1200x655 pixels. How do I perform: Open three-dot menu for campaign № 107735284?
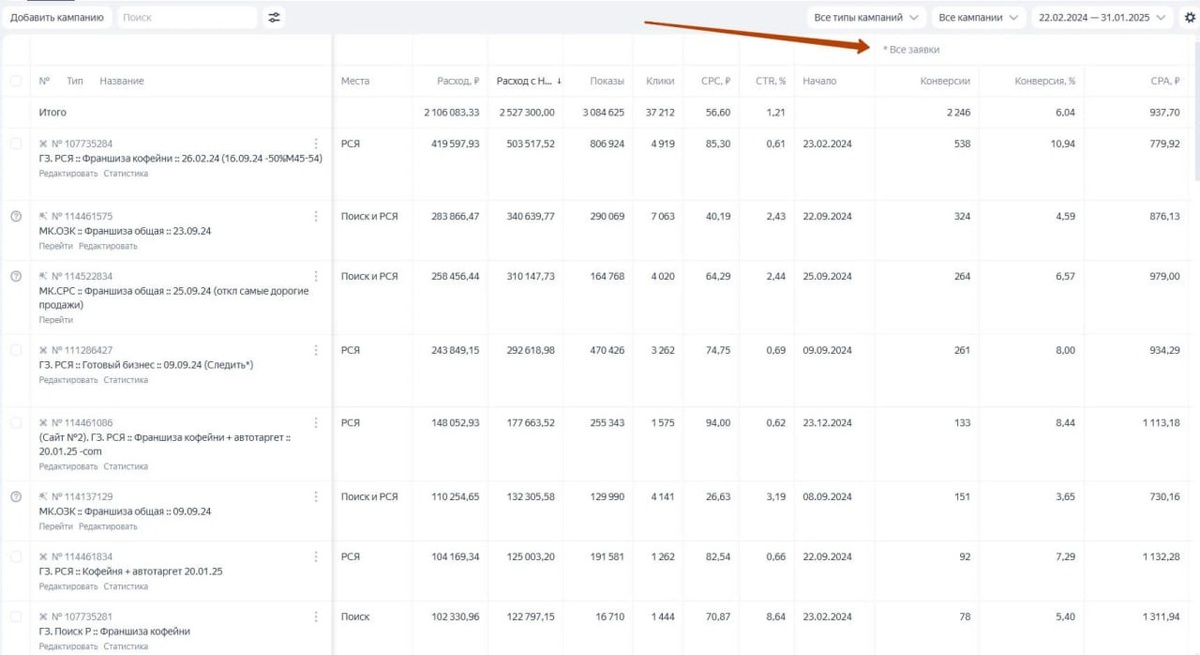click(316, 144)
